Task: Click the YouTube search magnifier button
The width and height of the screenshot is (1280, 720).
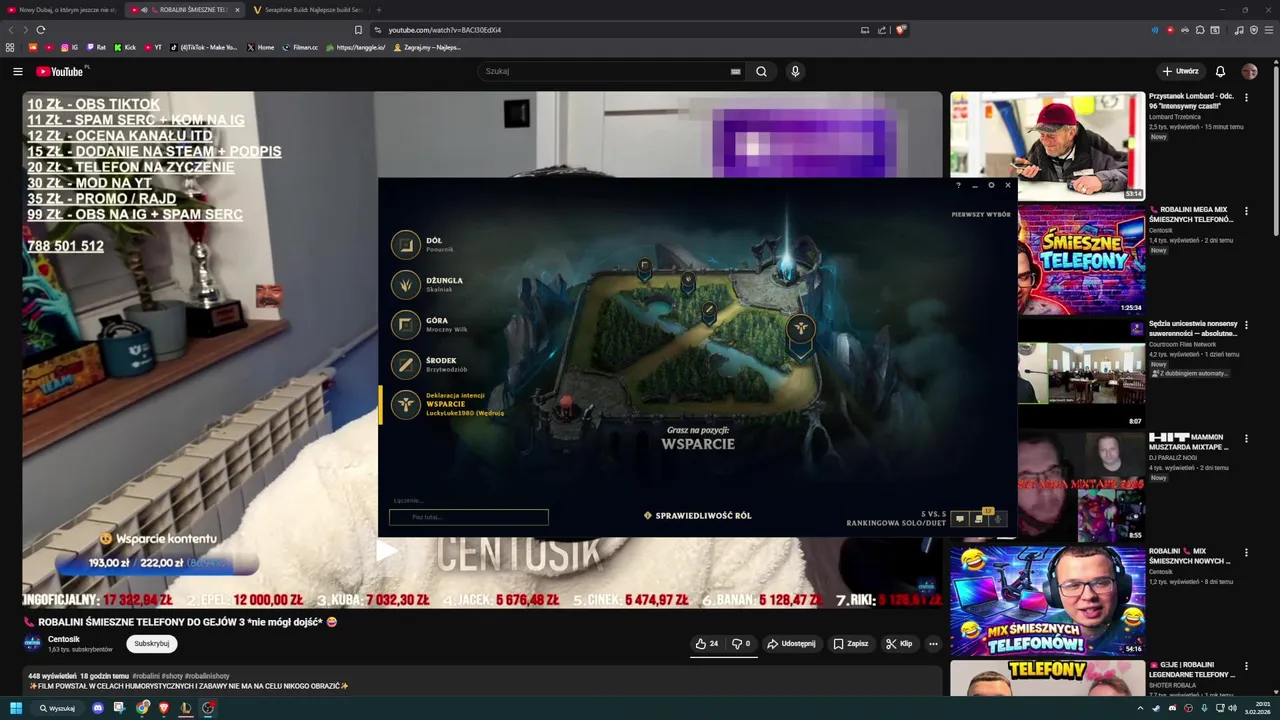Action: pyautogui.click(x=762, y=71)
